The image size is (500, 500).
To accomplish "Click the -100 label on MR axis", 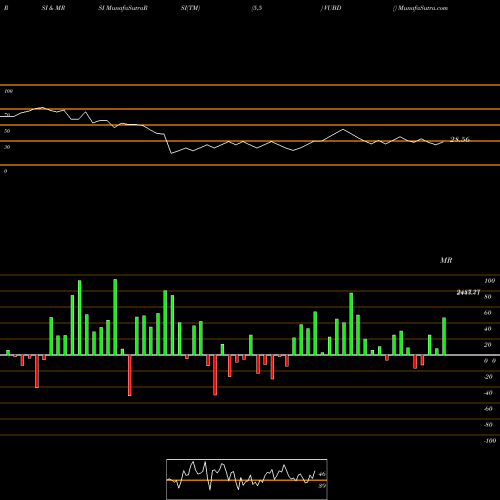I will [x=490, y=441].
